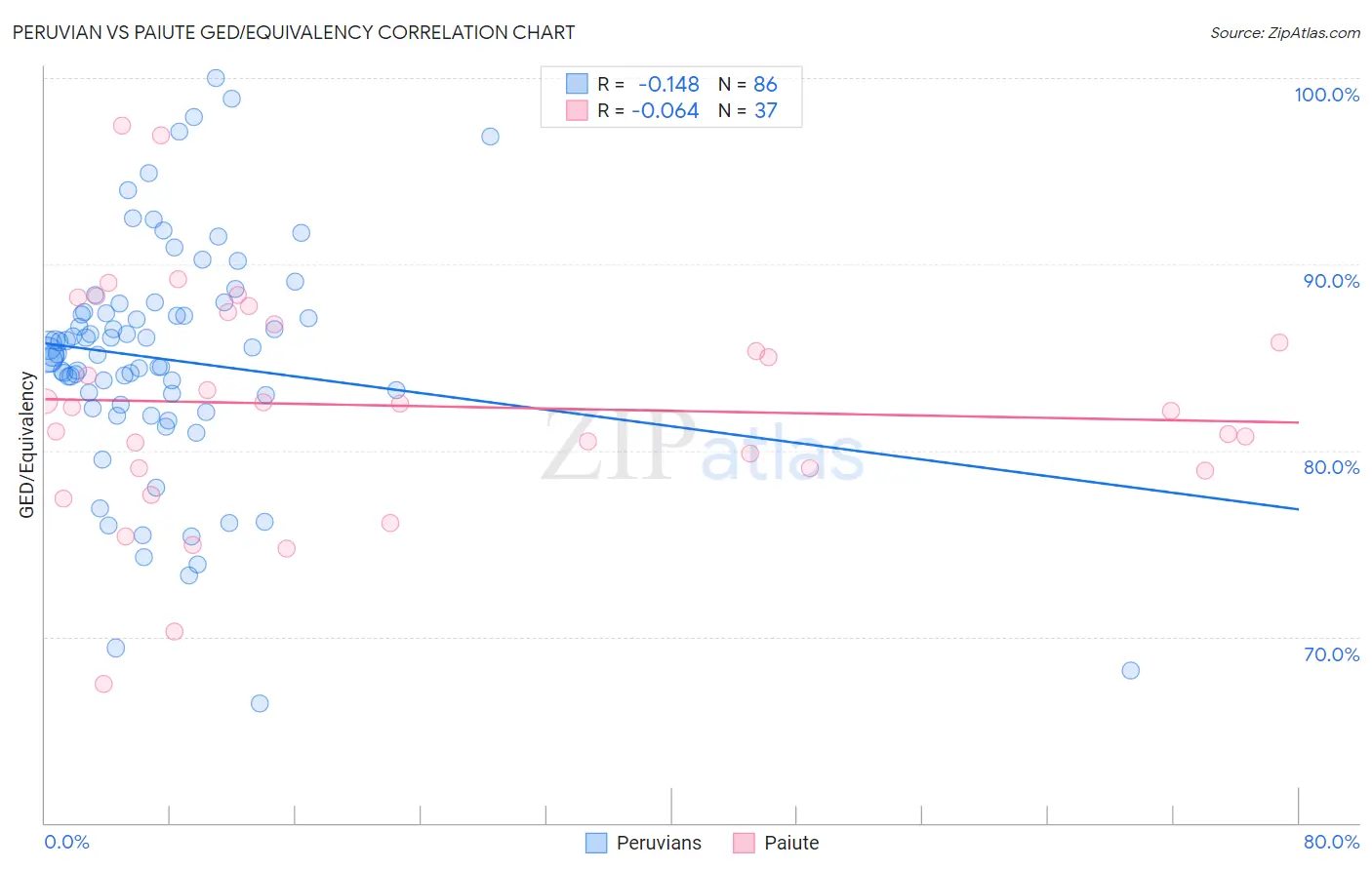
Task: Click the lowest blue data point below 70%
Action: [260, 703]
